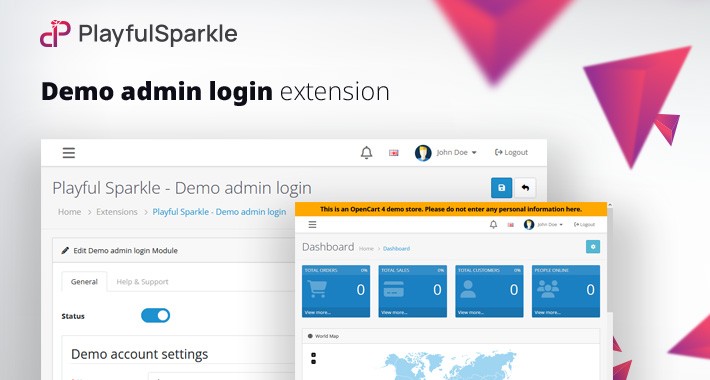Image resolution: width=710 pixels, height=380 pixels.
Task: Select language flag in Demo admin login window
Action: pos(393,153)
